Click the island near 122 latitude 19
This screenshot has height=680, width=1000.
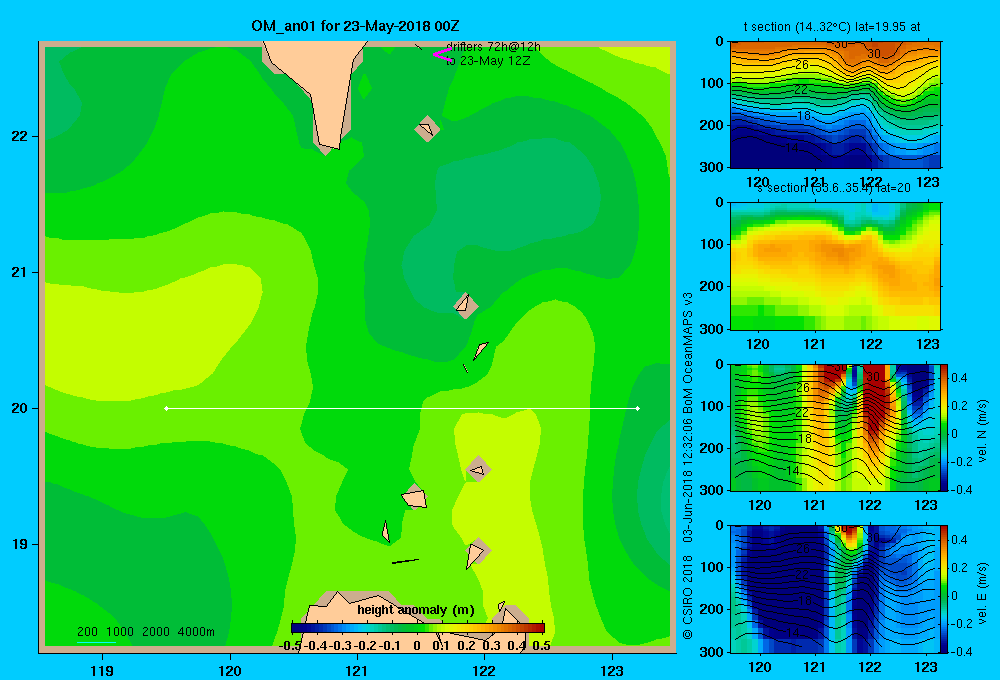click(x=476, y=553)
